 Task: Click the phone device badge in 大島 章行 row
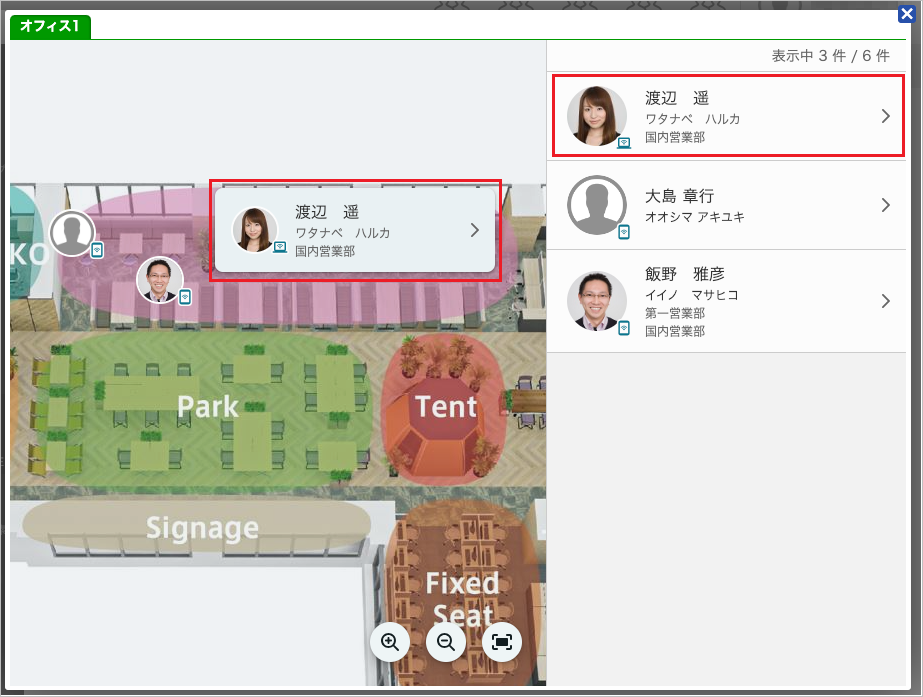[x=624, y=232]
